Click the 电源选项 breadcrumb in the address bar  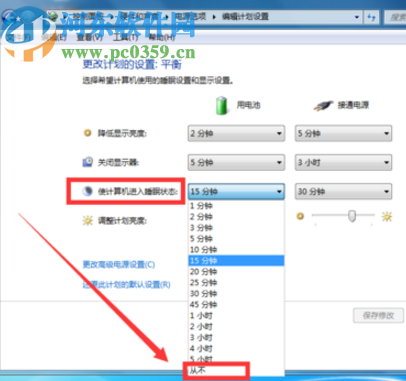[x=191, y=17]
